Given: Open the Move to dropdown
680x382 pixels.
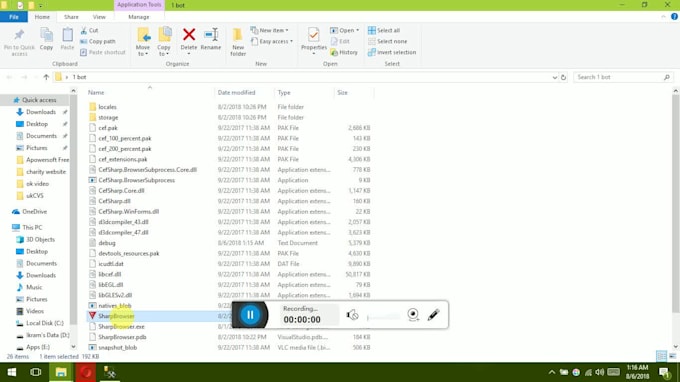Looking at the screenshot, I should coord(143,42).
